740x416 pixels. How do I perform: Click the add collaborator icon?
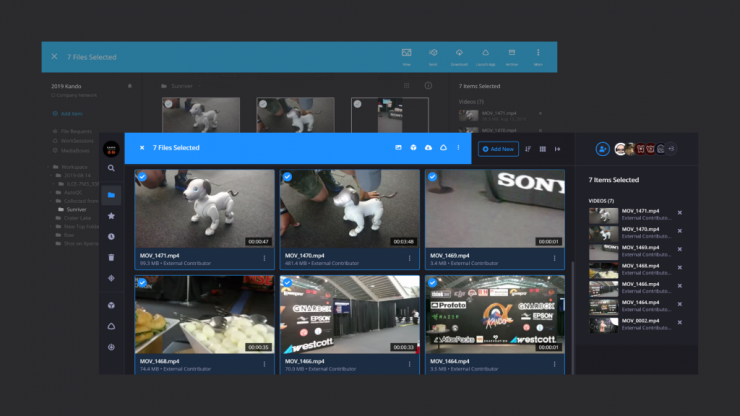pos(602,149)
